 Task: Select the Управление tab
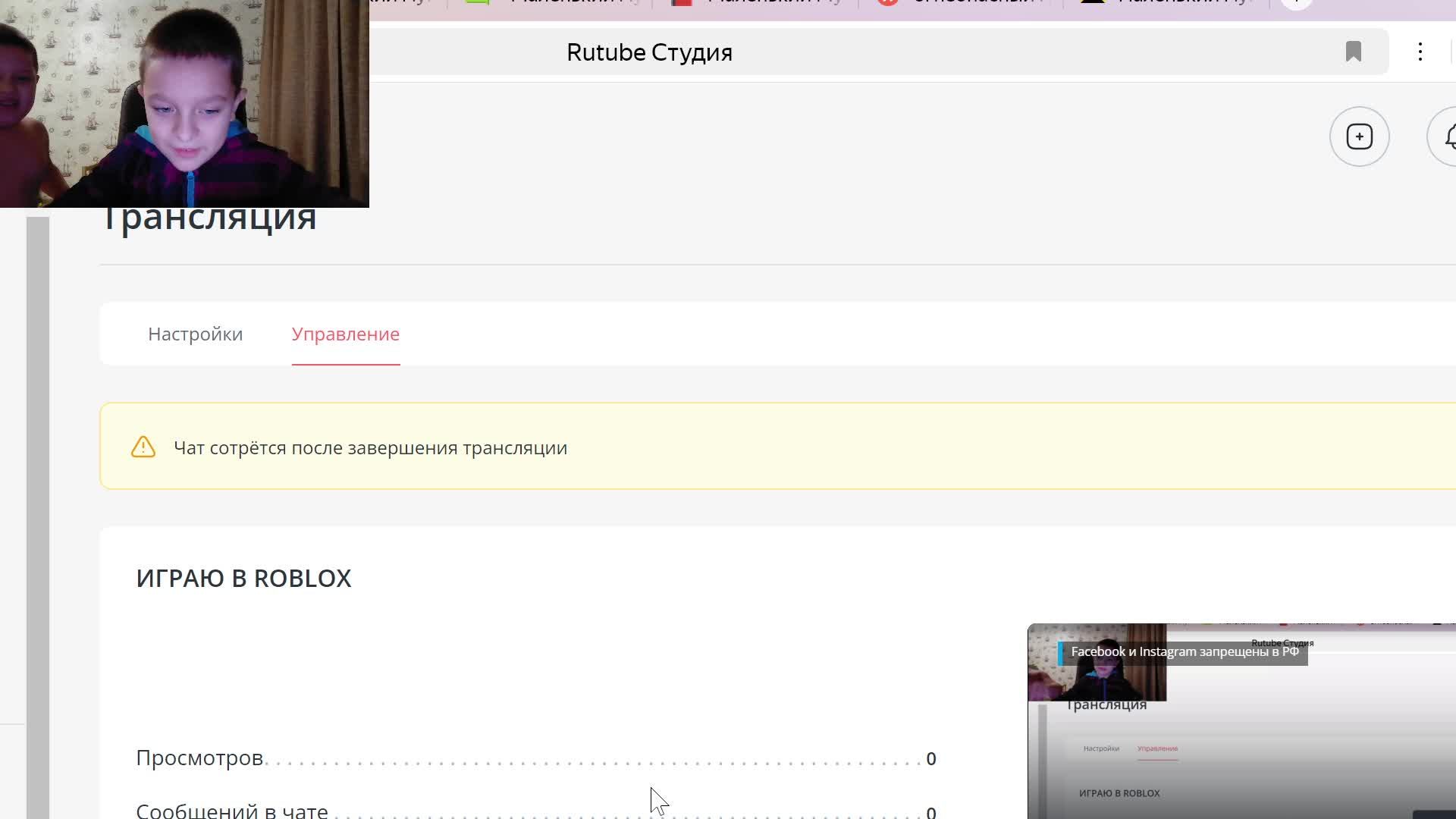coord(346,334)
